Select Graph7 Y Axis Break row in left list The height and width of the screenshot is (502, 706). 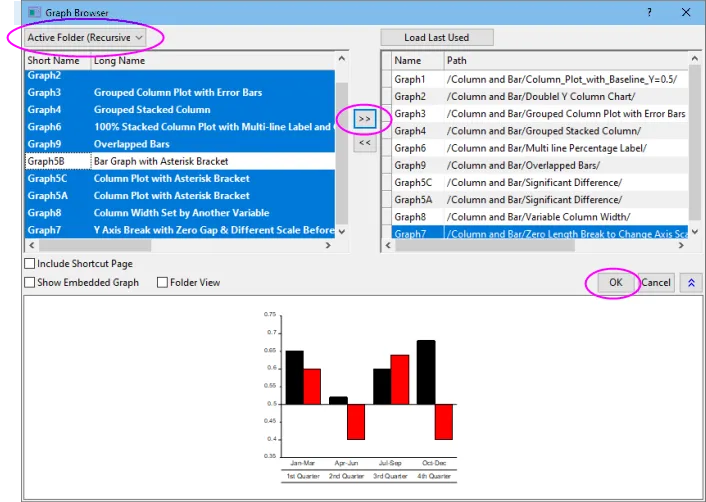[180, 230]
